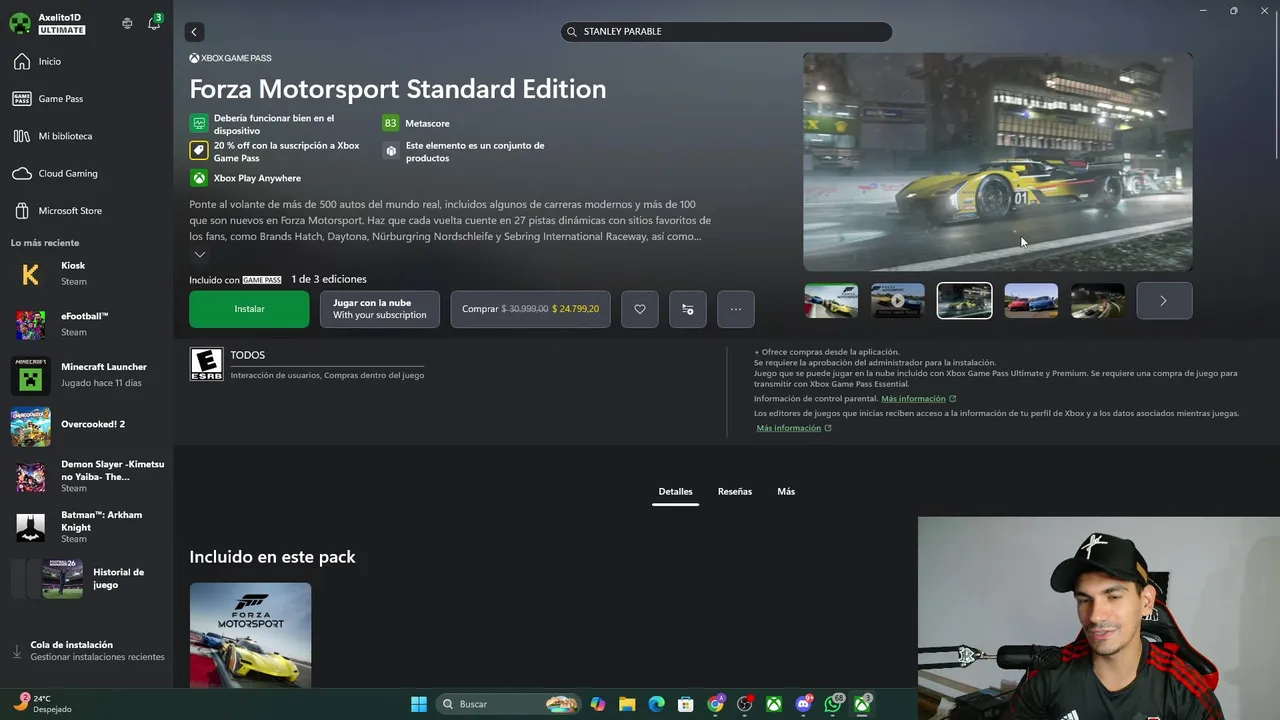Click the taskbar Buscar search box

click(511, 704)
